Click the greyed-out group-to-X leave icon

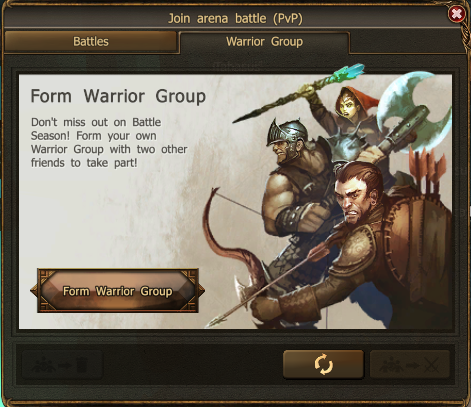click(410, 365)
